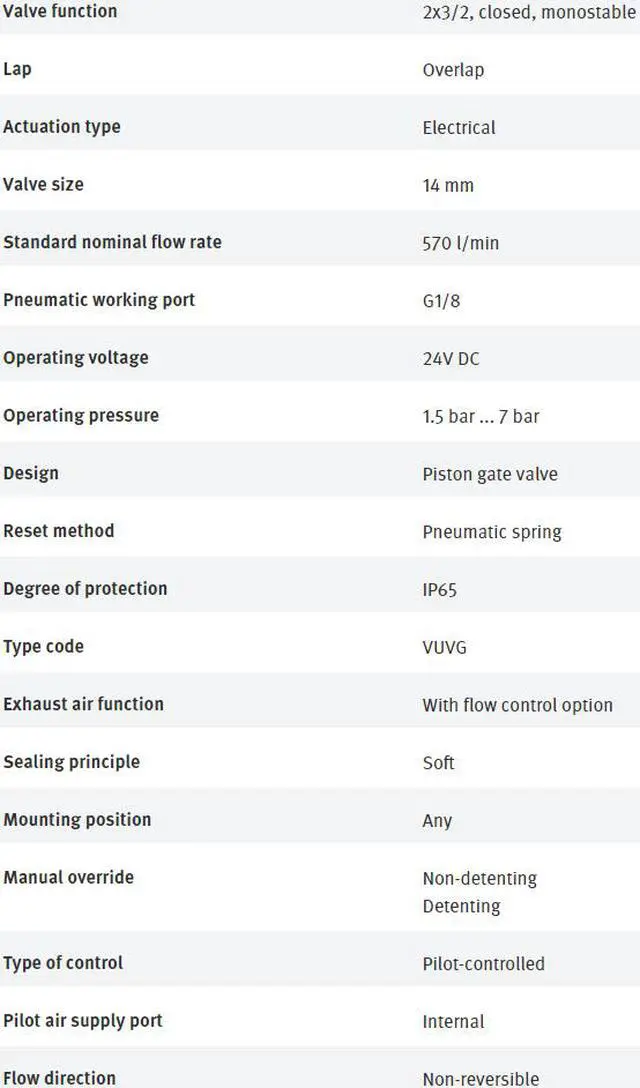Click the 'Pilot air supply port' label
Viewport: 640px width, 1088px height.
pos(83,1021)
